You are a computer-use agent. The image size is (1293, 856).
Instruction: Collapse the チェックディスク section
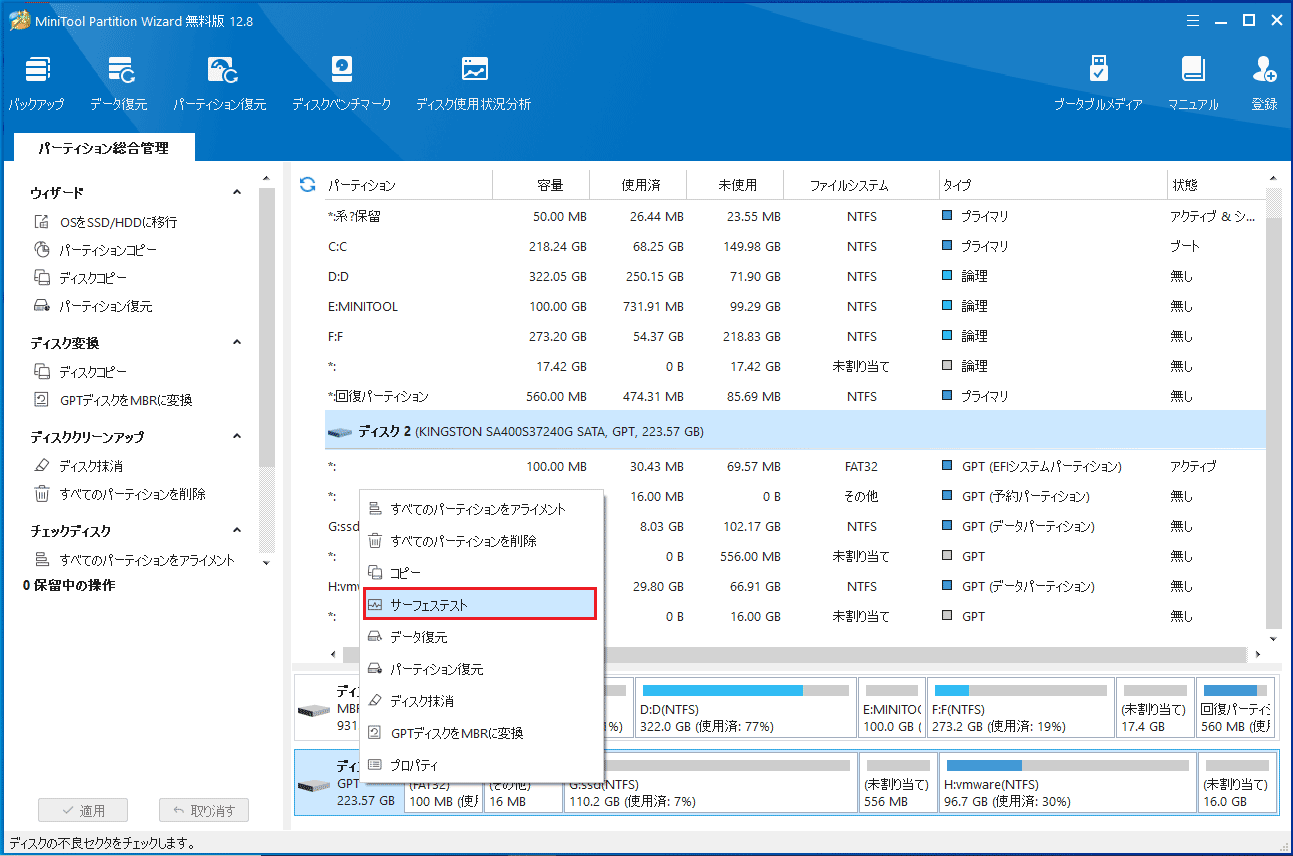click(237, 530)
